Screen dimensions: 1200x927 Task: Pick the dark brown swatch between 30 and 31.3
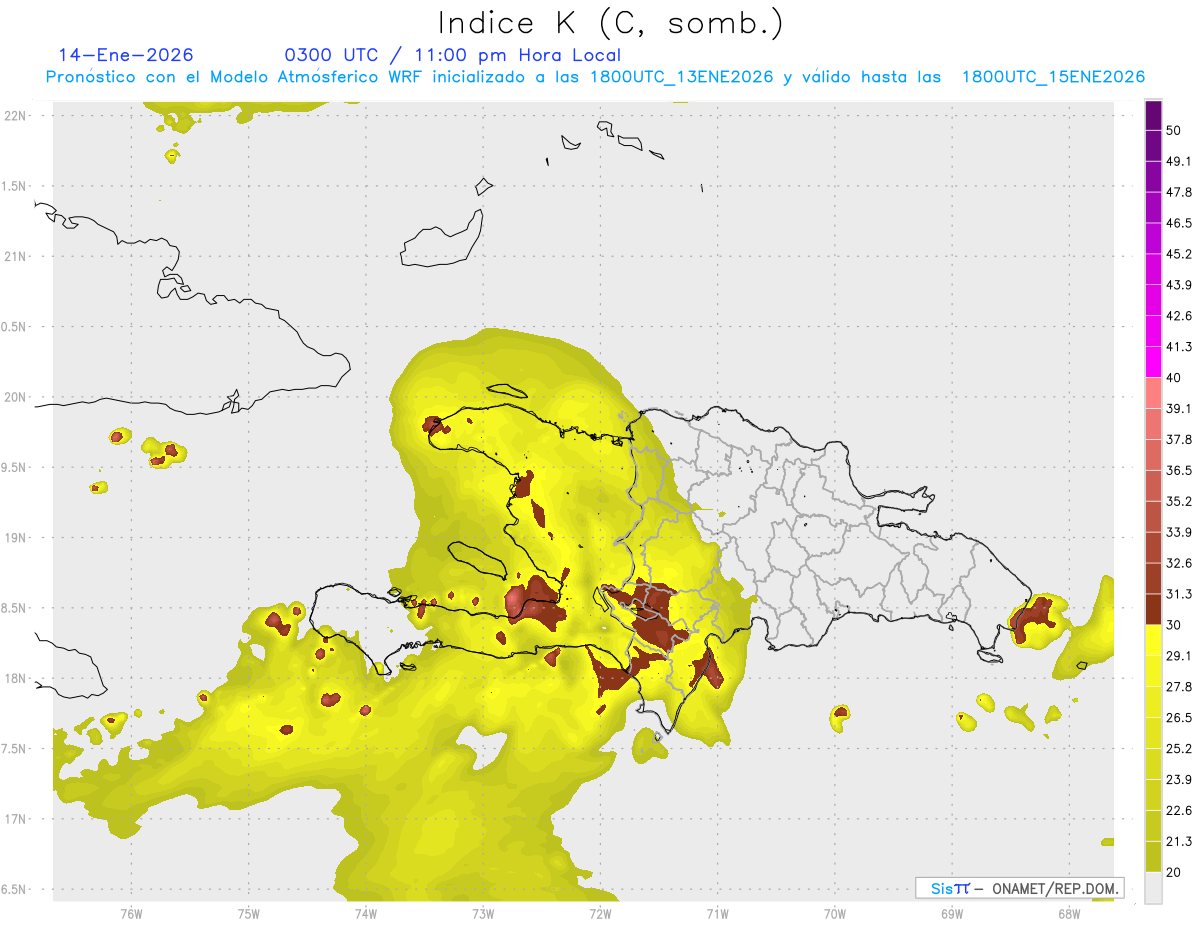1153,609
